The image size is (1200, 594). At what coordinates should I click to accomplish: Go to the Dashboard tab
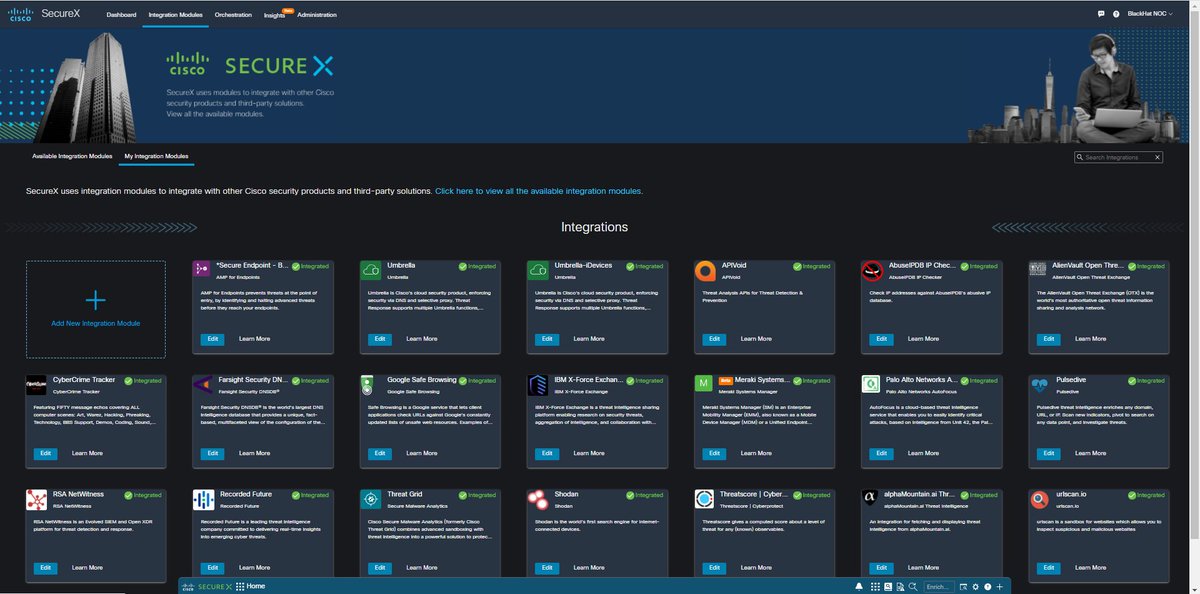point(121,15)
